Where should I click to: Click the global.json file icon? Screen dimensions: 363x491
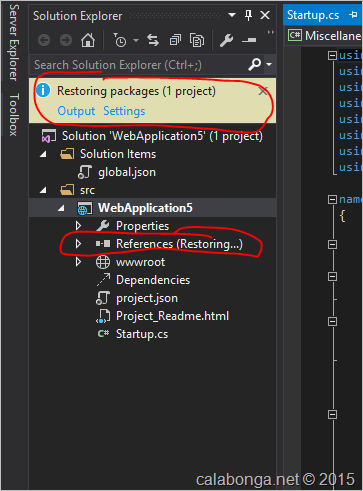85,172
